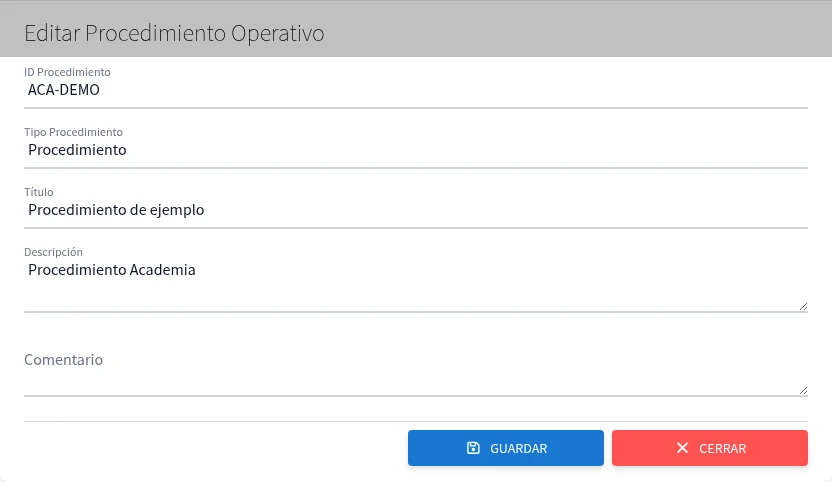832x482 pixels.
Task: Click the ID Procedimiento label
Action: (67, 72)
